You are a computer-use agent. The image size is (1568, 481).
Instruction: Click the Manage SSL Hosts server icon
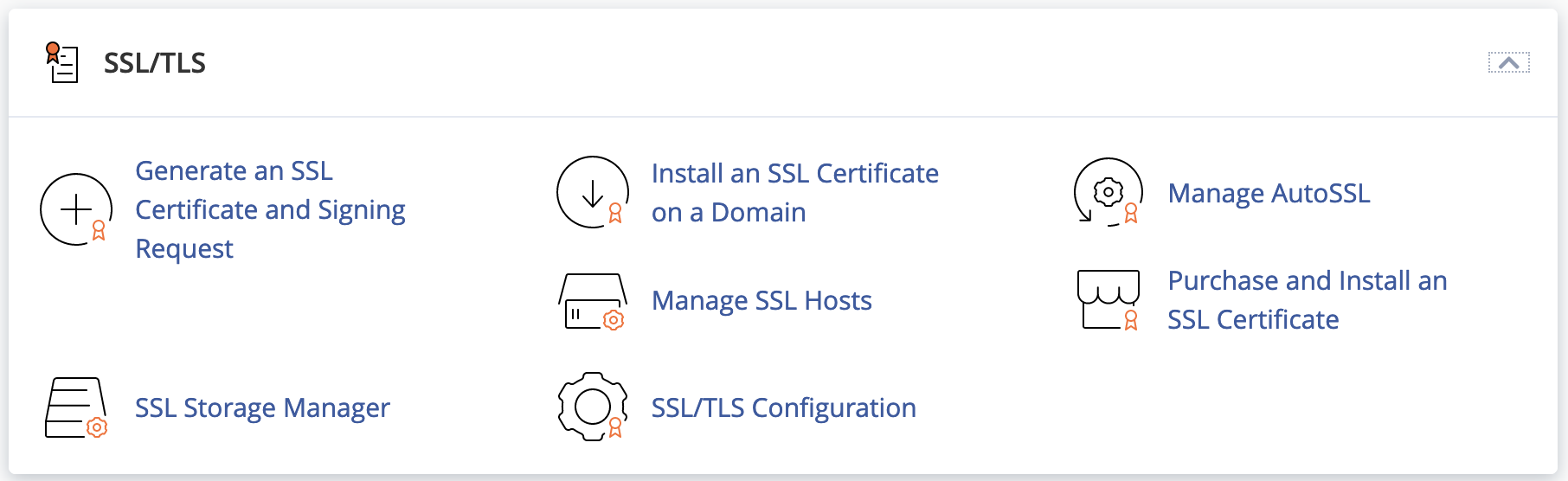pos(592,300)
